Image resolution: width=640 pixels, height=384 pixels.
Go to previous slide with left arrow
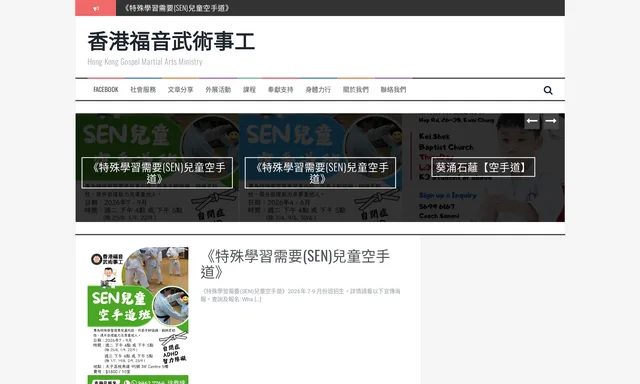(532, 121)
